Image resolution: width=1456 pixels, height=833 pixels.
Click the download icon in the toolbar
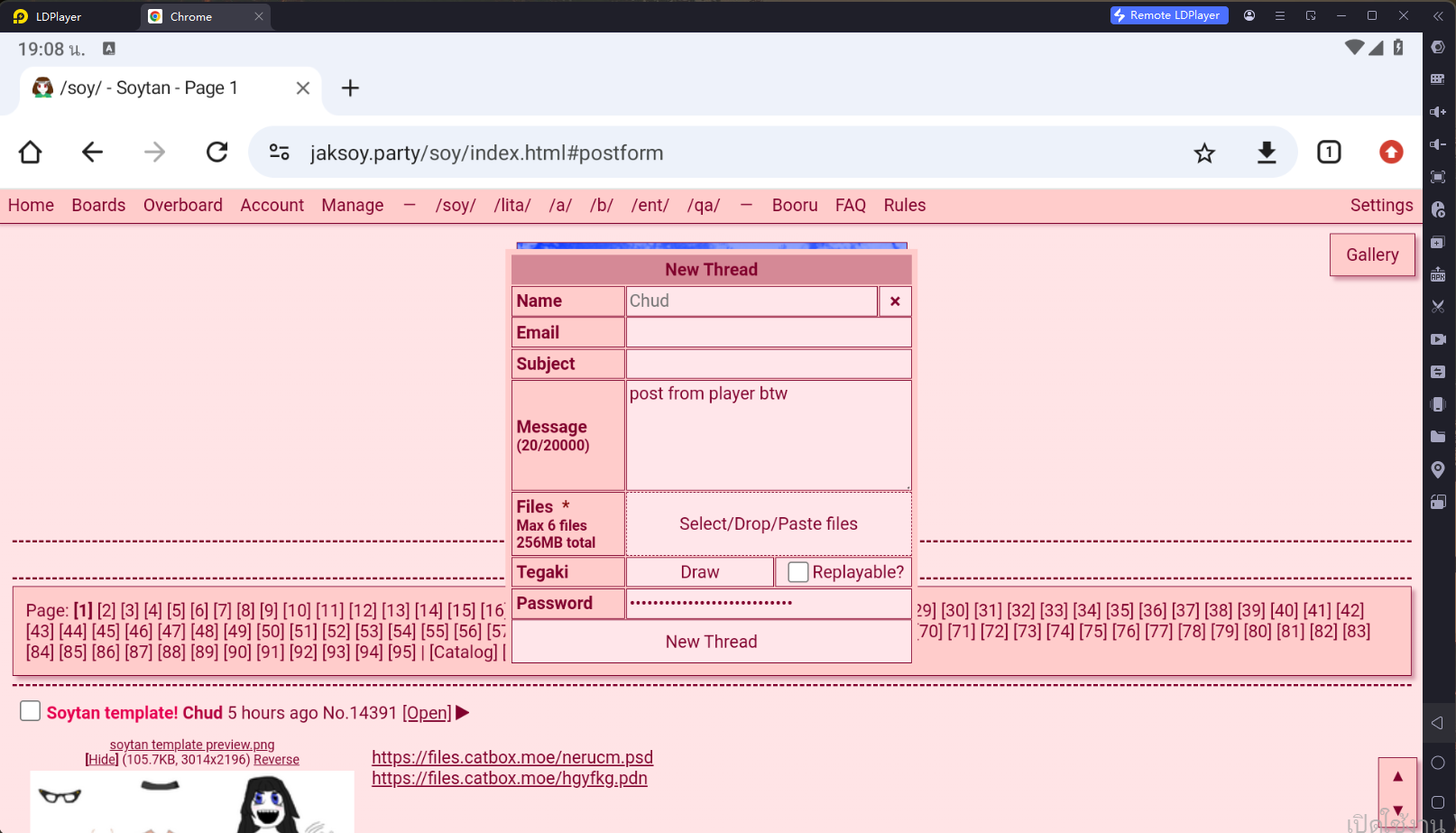pyautogui.click(x=1267, y=153)
